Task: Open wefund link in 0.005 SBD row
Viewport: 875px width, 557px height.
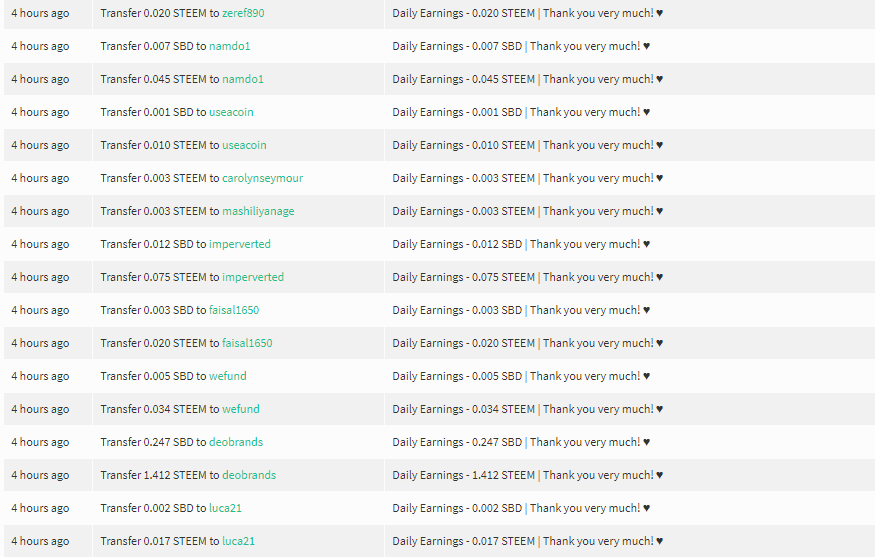Action: pyautogui.click(x=228, y=375)
